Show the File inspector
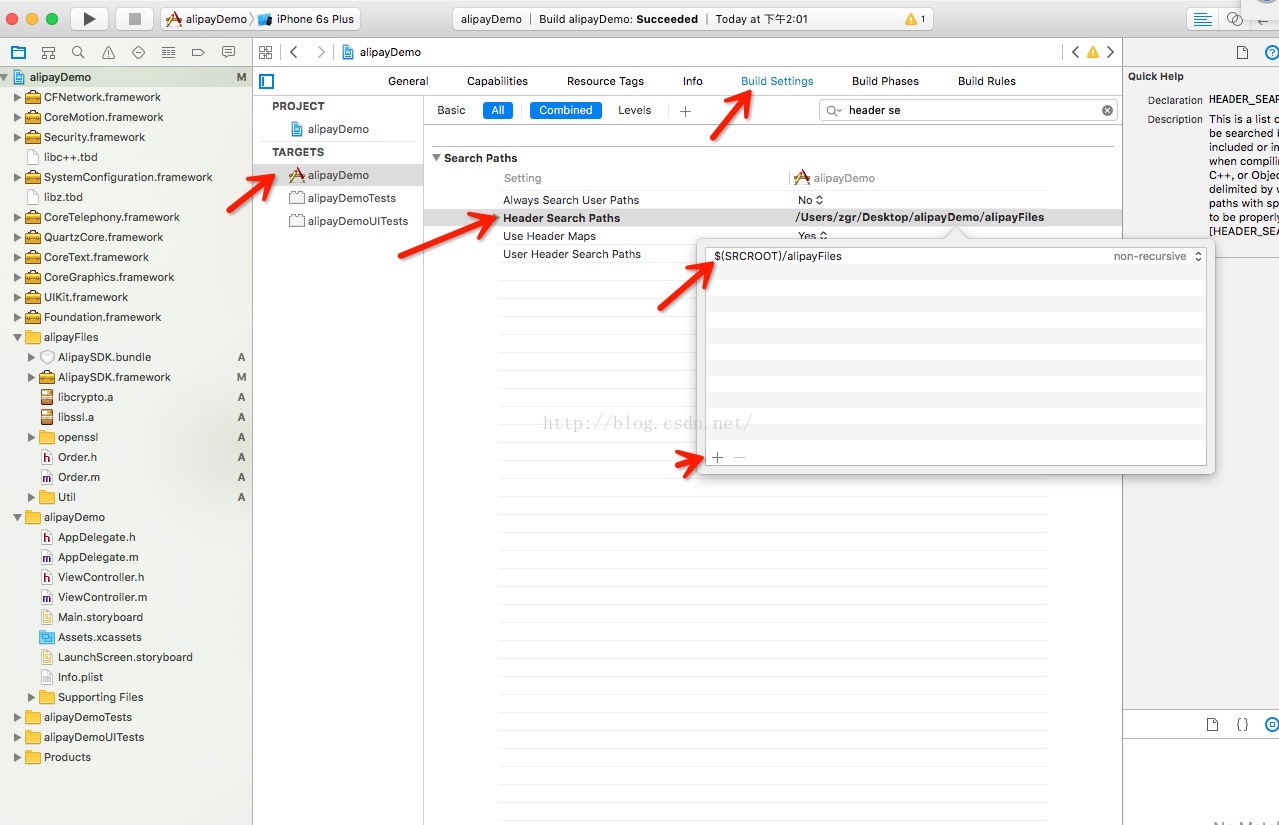The image size is (1279, 825). point(1242,52)
